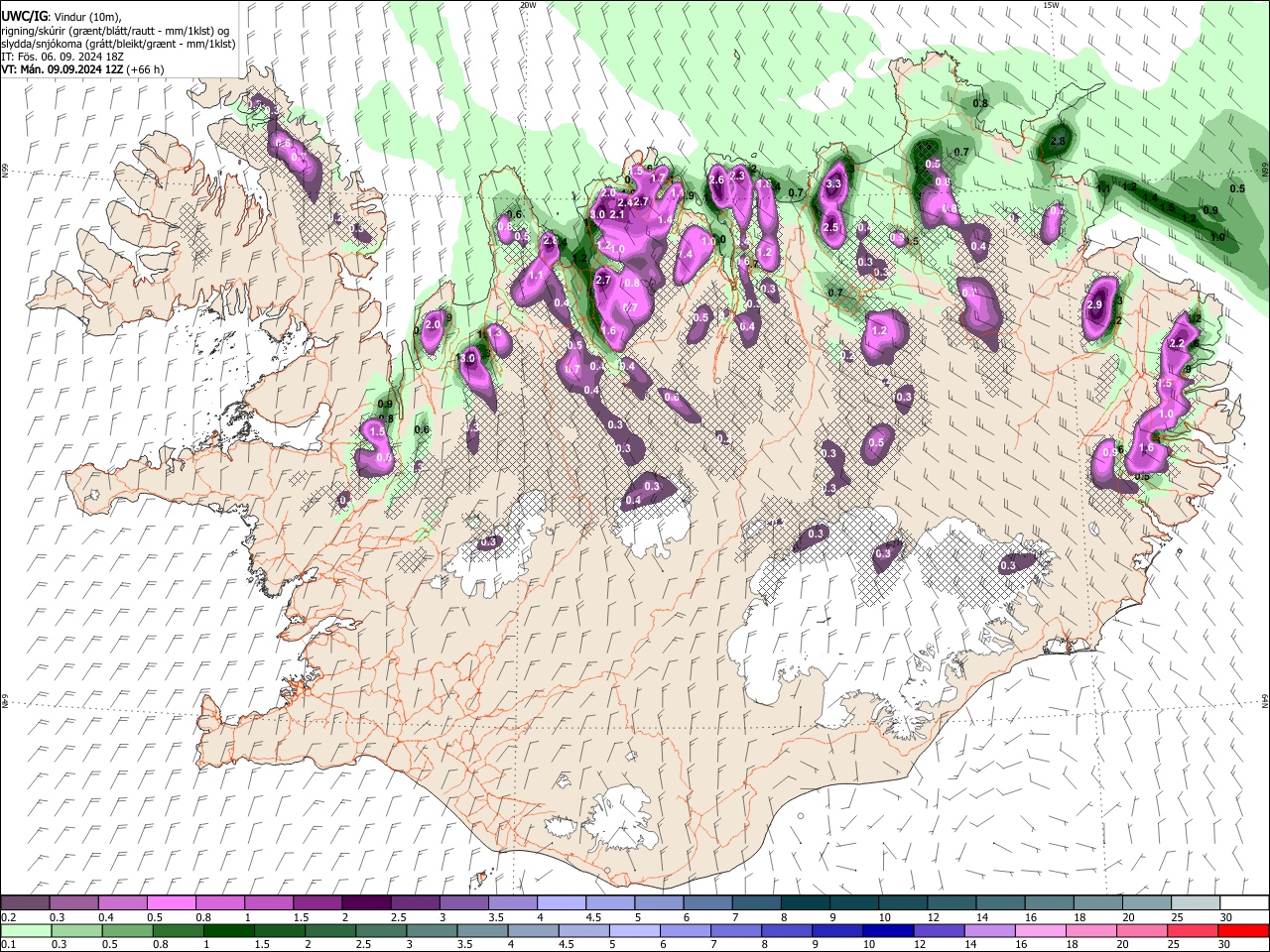Select bottom-row light pink swatch for 16–18
1270x952 pixels.
tap(1039, 930)
